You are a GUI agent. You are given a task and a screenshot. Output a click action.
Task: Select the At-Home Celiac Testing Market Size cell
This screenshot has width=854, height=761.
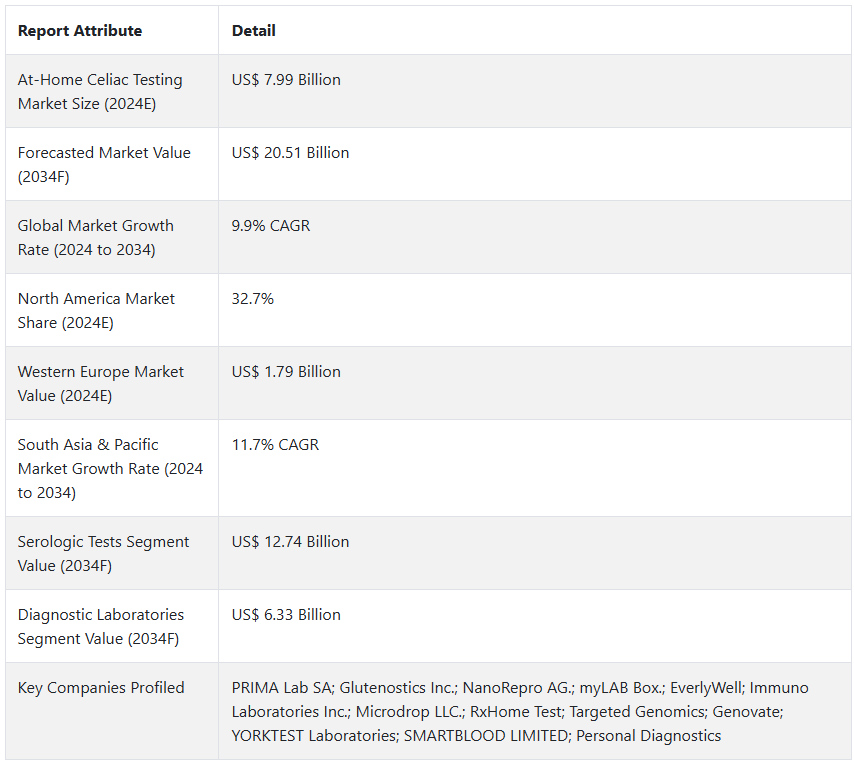[100, 92]
